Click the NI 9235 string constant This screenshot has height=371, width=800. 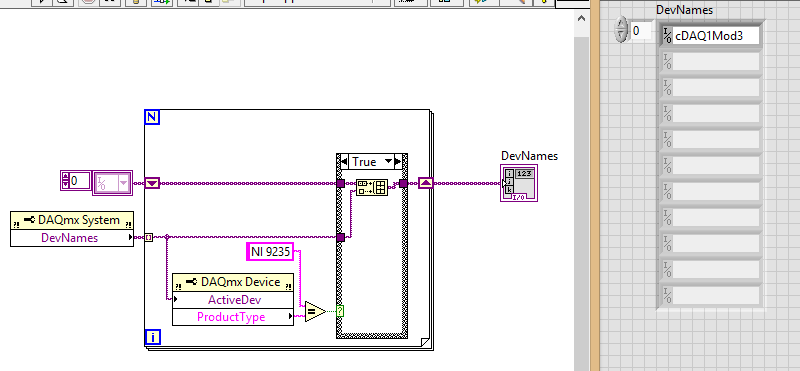click(270, 252)
